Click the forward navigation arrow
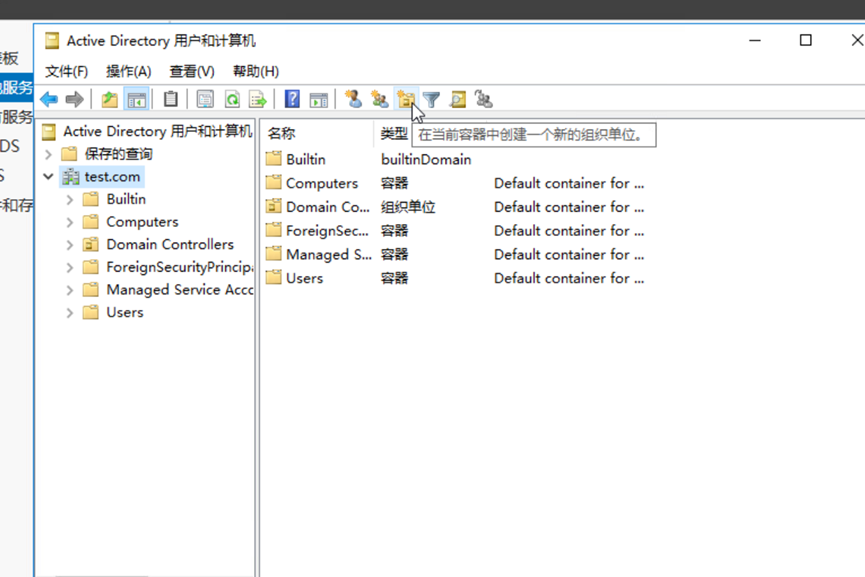 74,99
